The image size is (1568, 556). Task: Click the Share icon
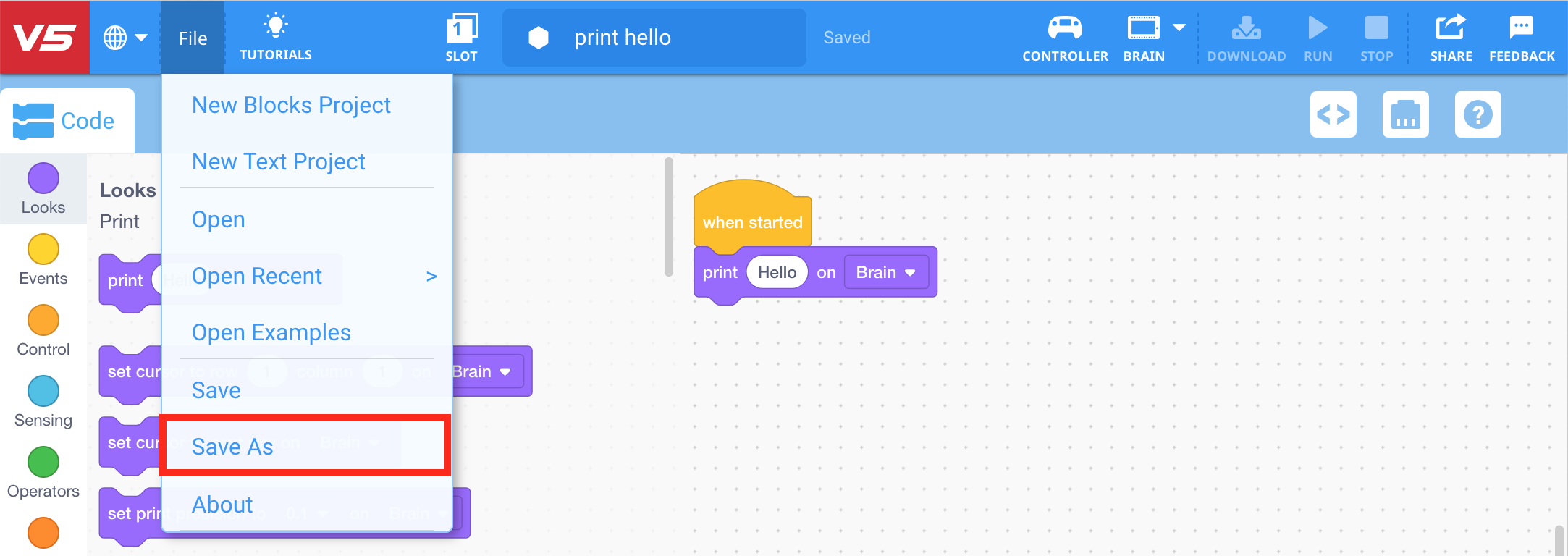click(x=1451, y=28)
